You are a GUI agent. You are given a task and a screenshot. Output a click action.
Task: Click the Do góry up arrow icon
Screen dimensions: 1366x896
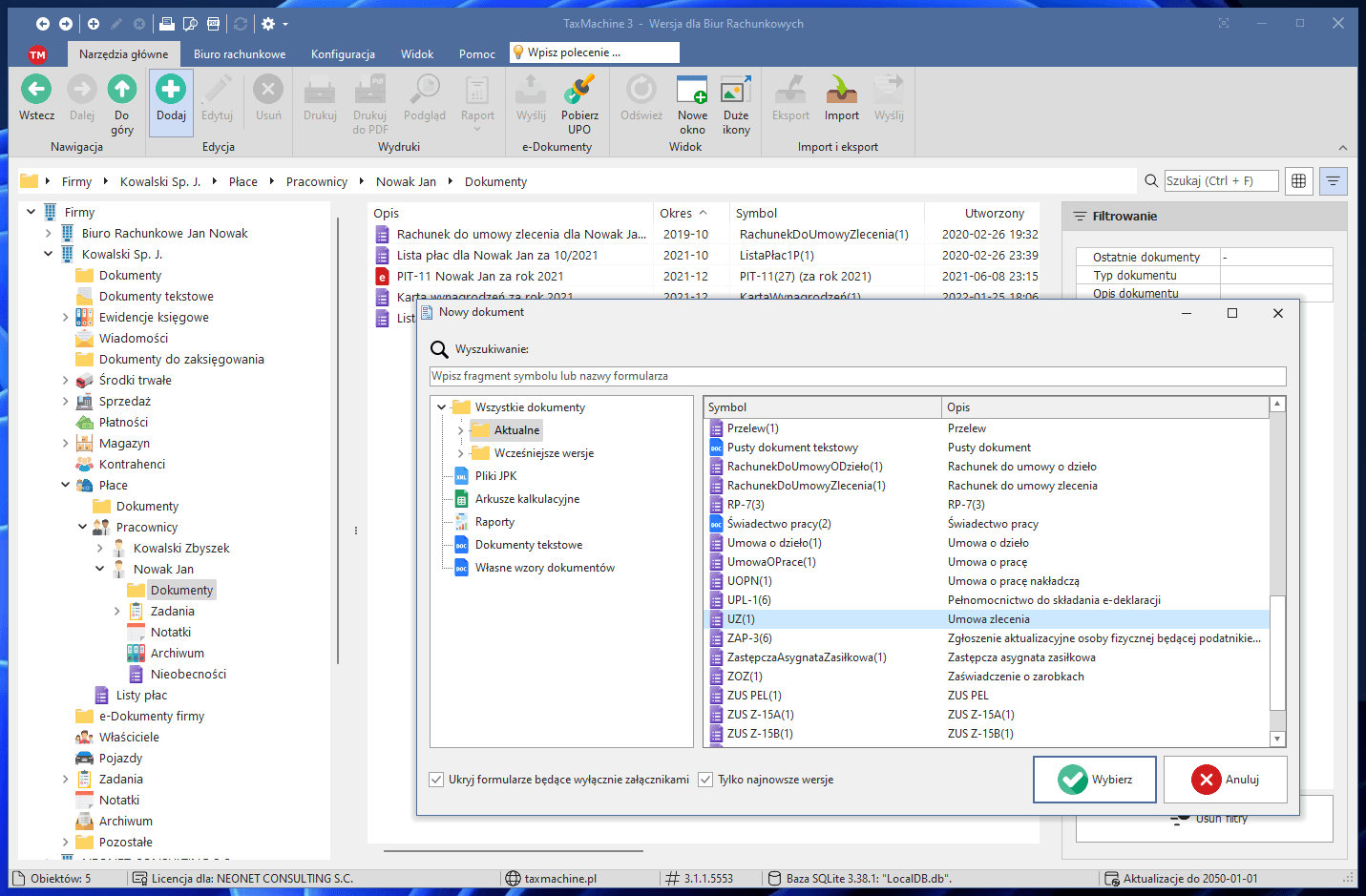click(x=121, y=90)
